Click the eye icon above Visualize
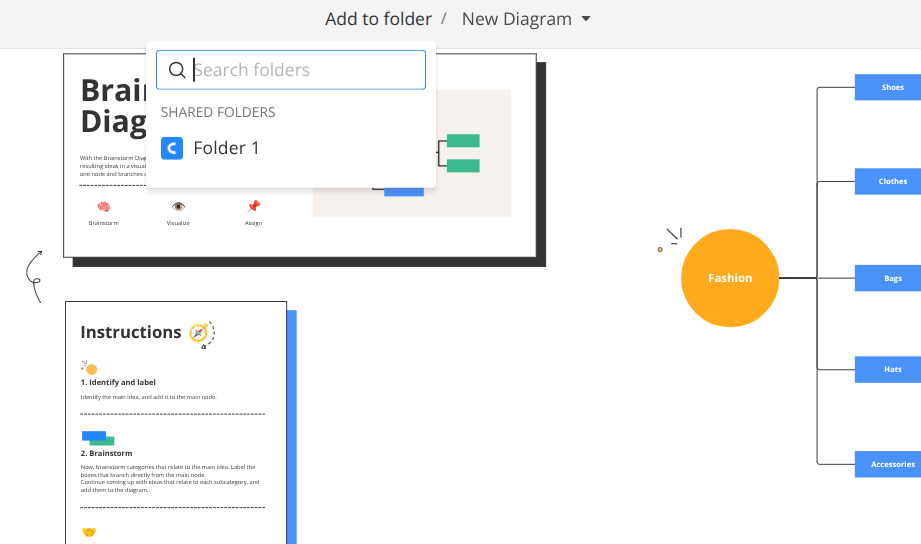The image size is (921, 544). pos(178,207)
